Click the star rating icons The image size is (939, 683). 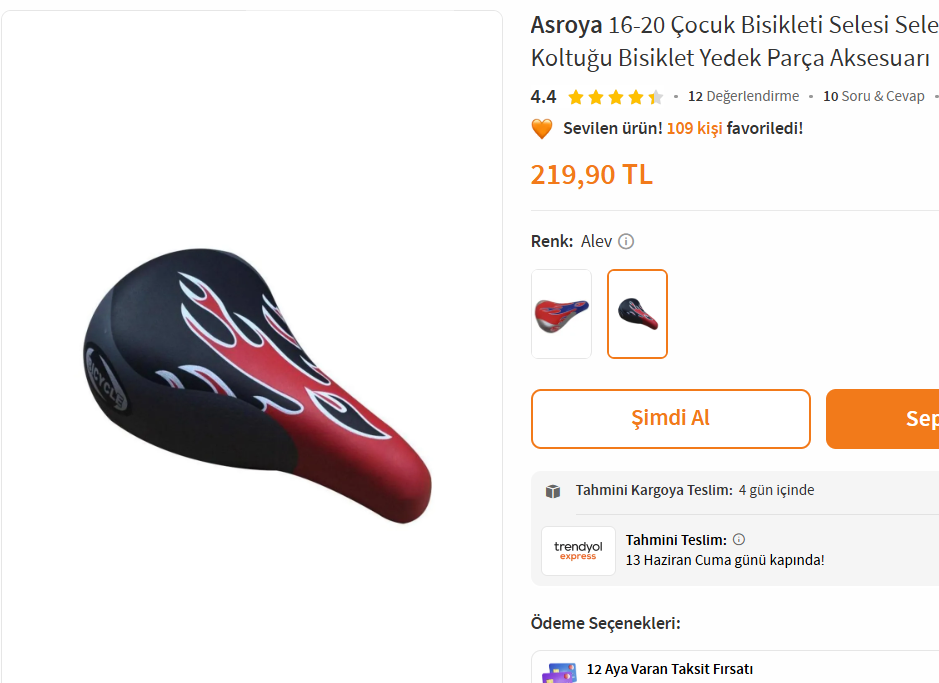coord(616,96)
